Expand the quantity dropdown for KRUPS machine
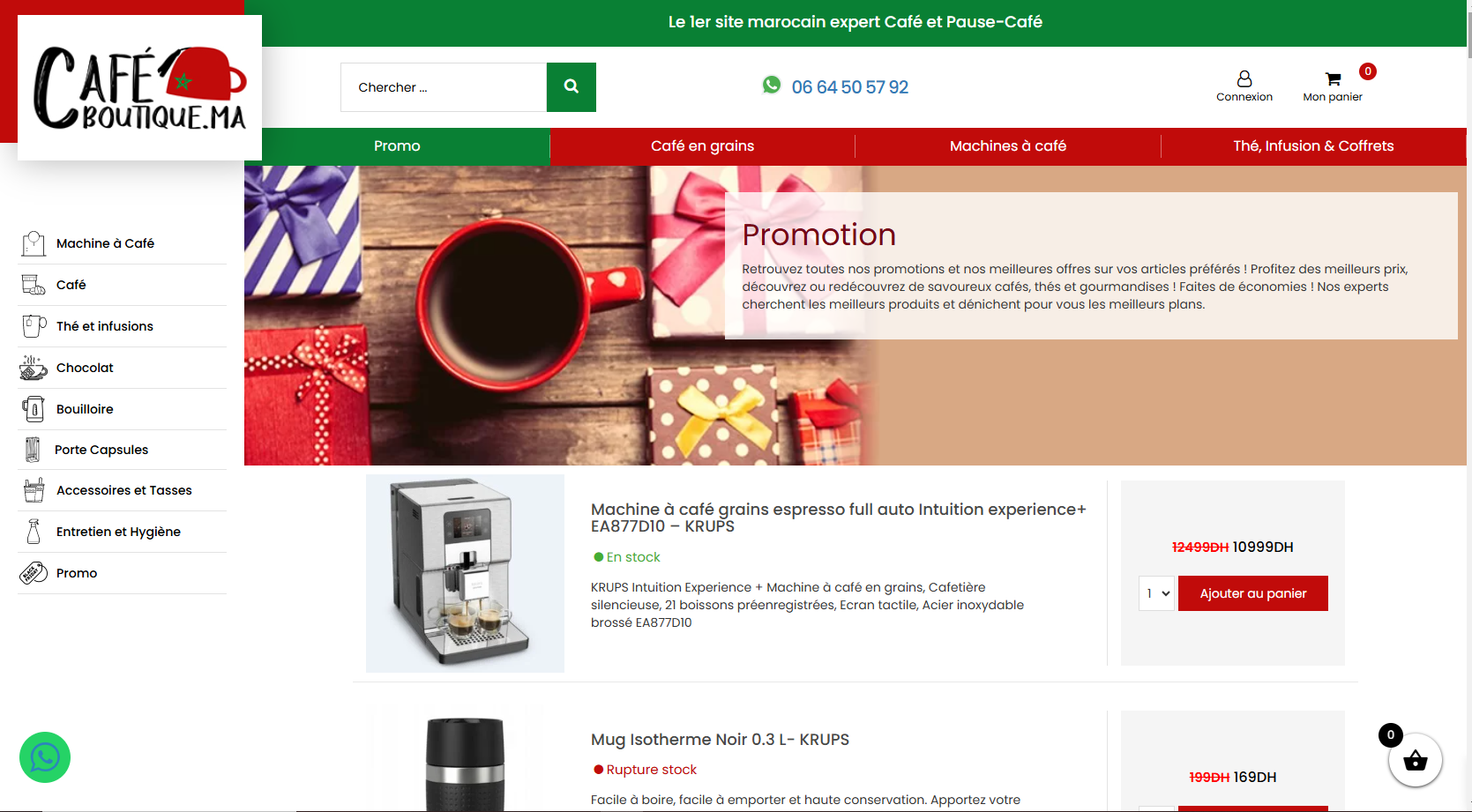Viewport: 1472px width, 812px height. tap(1156, 593)
